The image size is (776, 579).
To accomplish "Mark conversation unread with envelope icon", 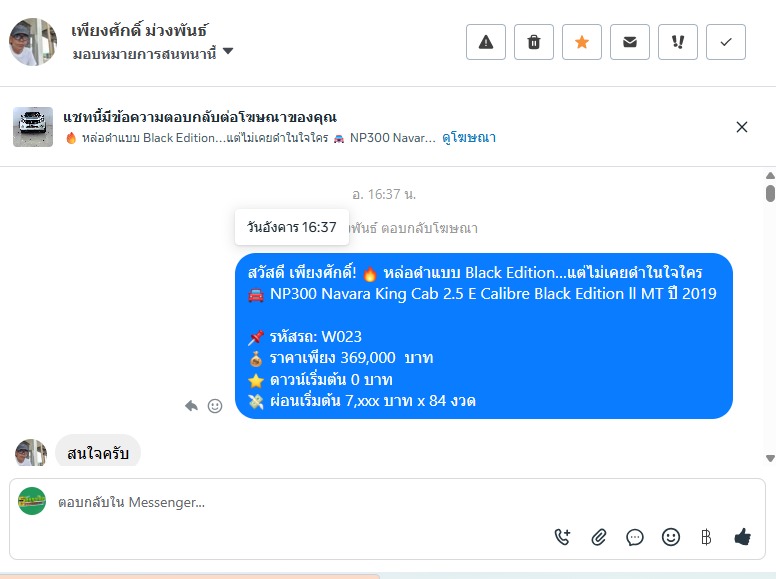I will pos(630,42).
